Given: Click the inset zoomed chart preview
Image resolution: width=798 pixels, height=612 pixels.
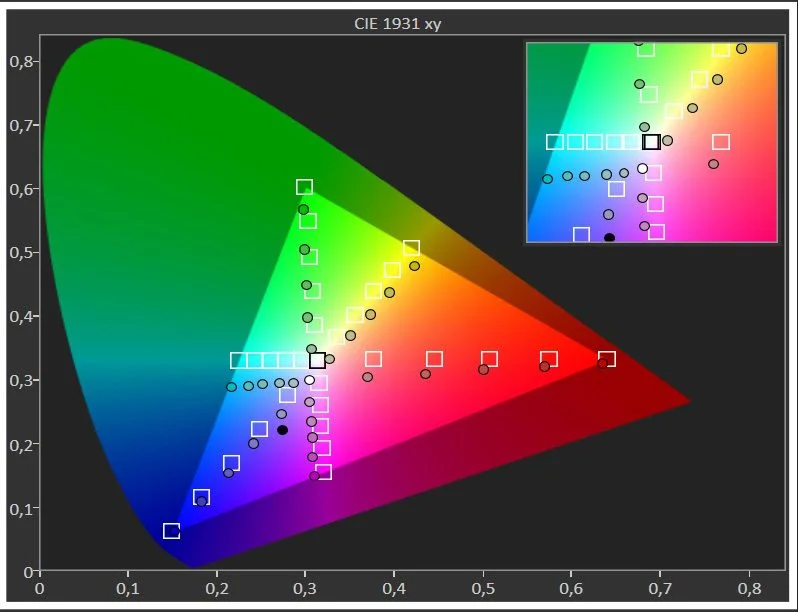Looking at the screenshot, I should tap(651, 142).
